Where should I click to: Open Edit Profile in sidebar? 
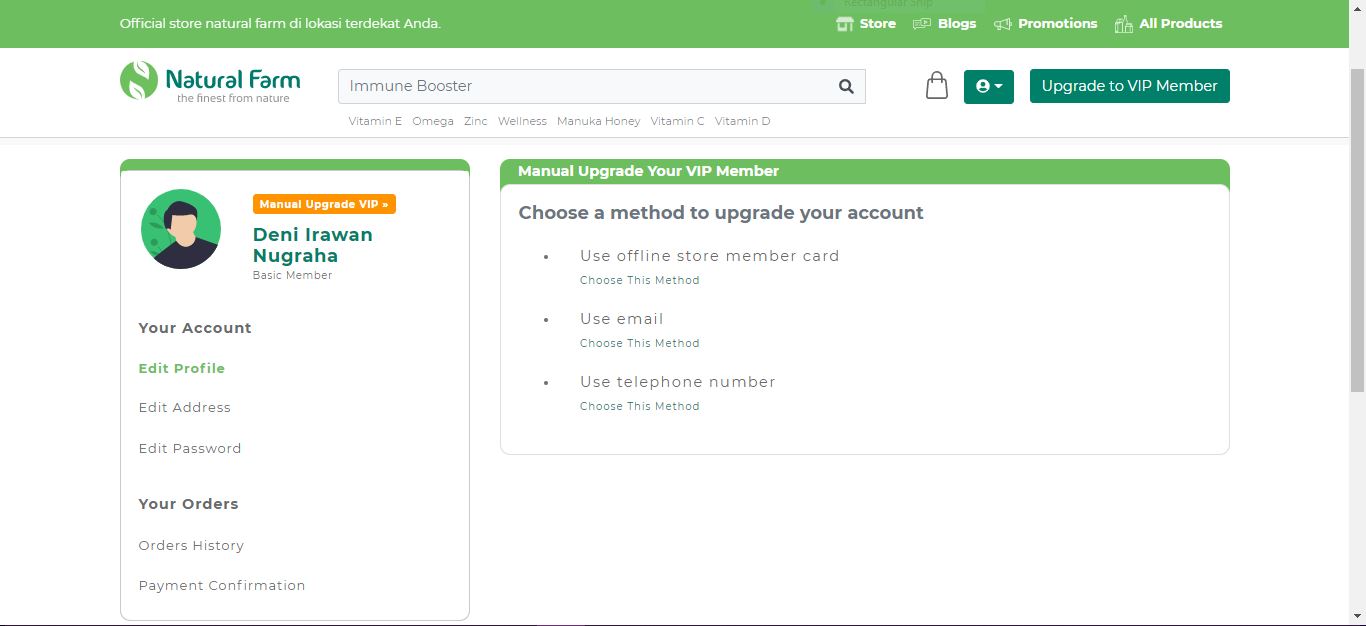point(181,368)
